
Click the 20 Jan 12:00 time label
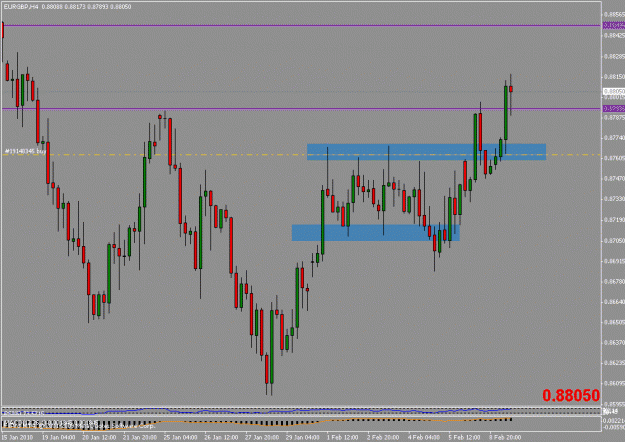[99, 437]
